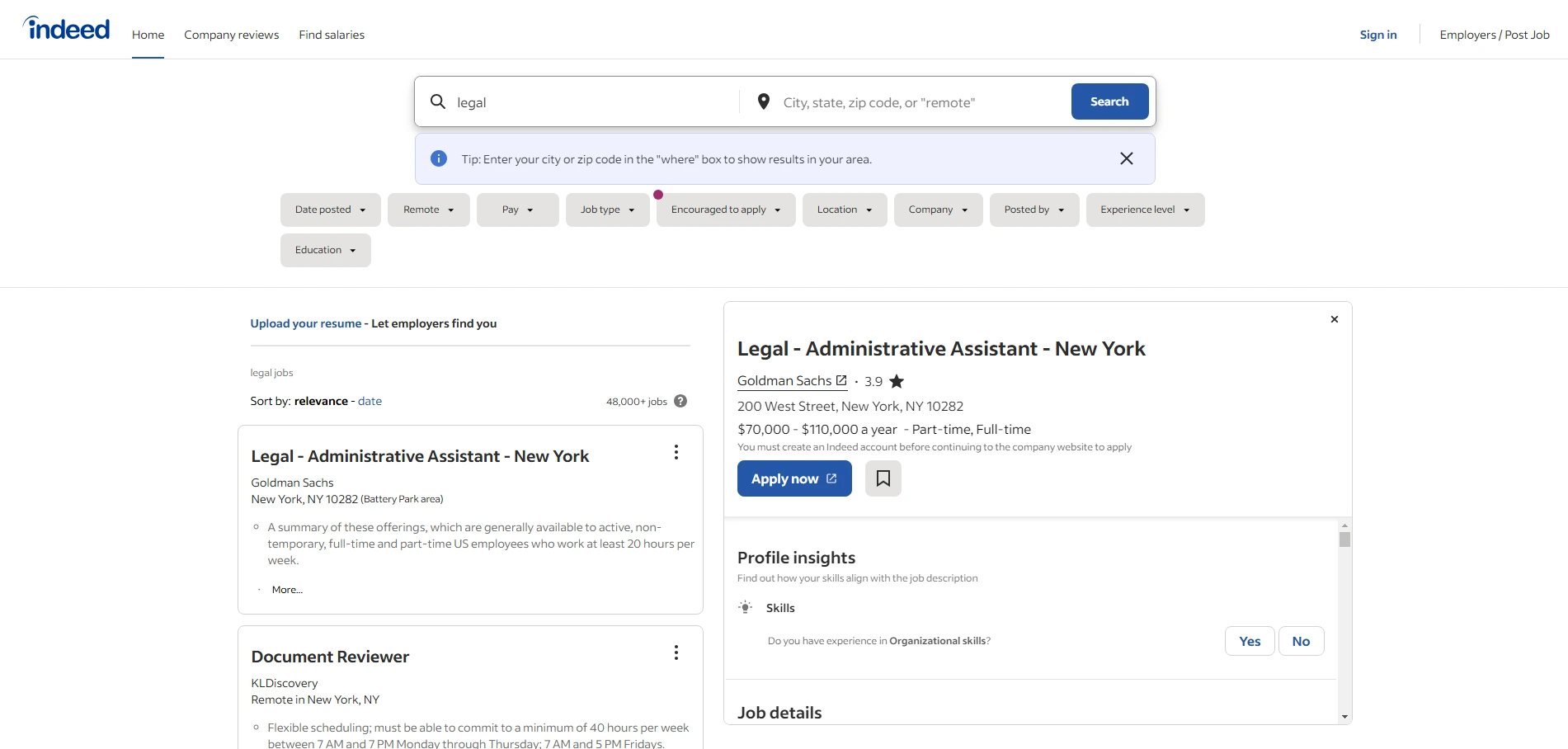1568x749 pixels.
Task: Open Employers / Post Job link
Action: (1495, 35)
